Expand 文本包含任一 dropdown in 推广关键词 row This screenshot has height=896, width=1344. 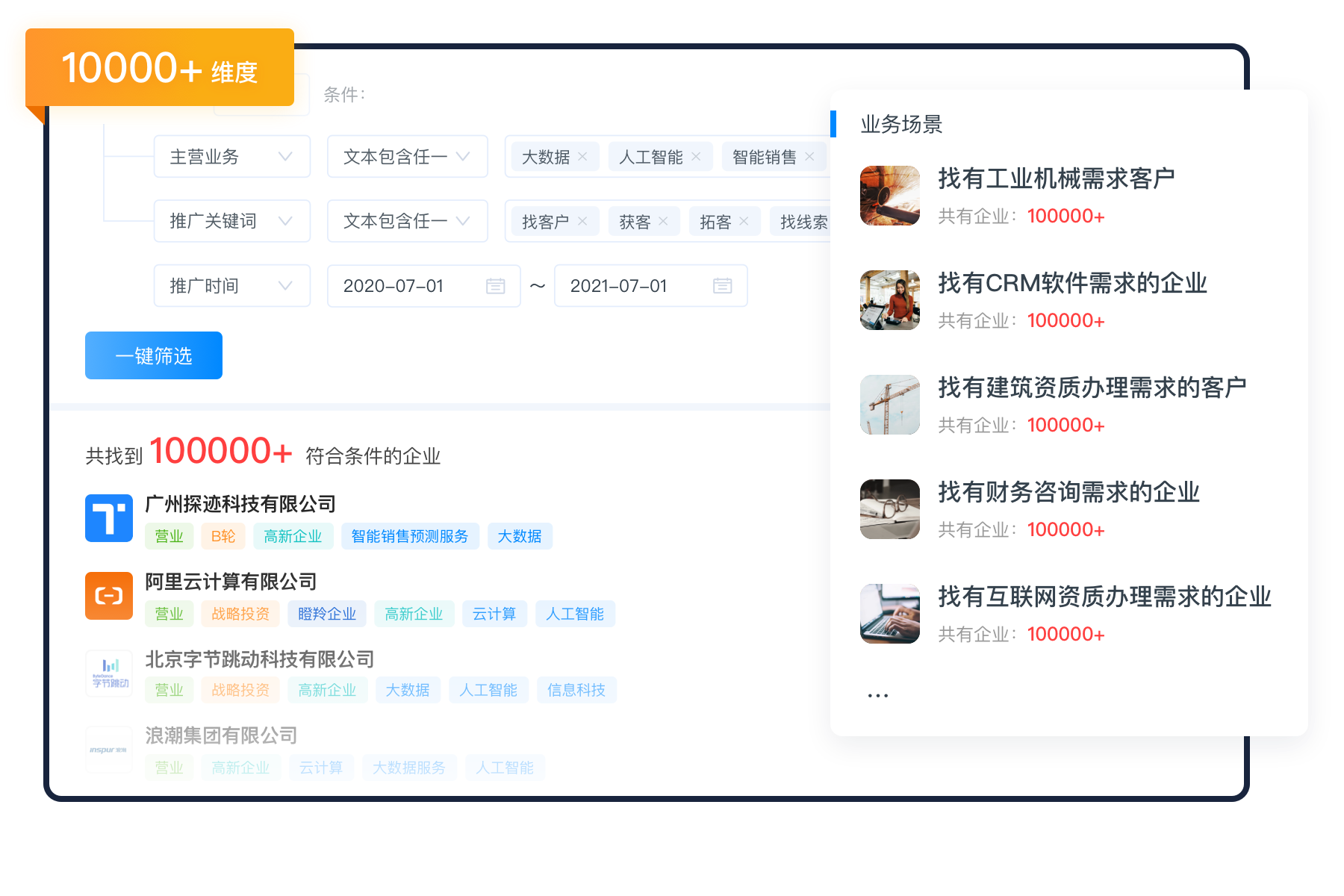408,222
